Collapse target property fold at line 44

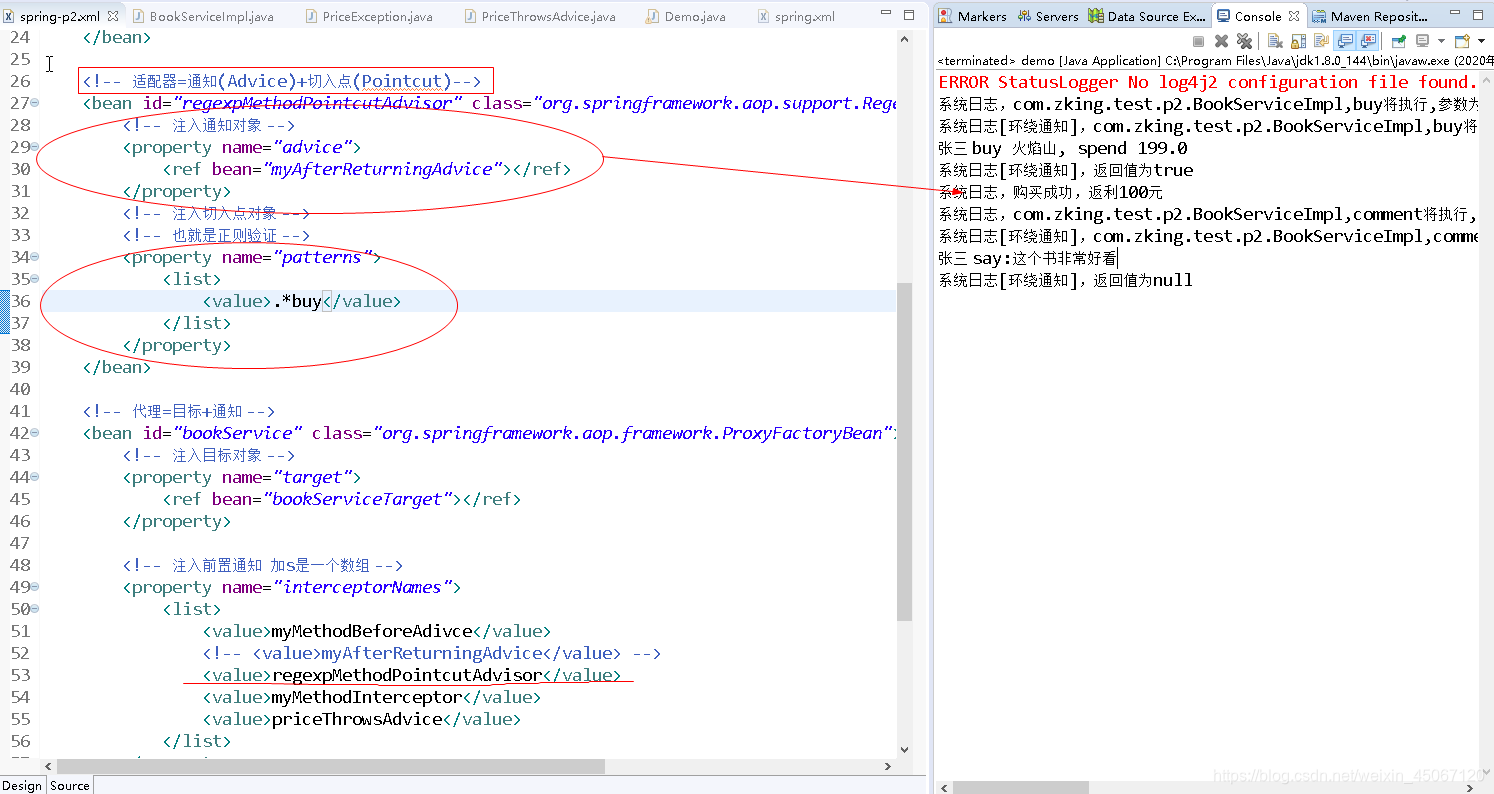point(35,477)
